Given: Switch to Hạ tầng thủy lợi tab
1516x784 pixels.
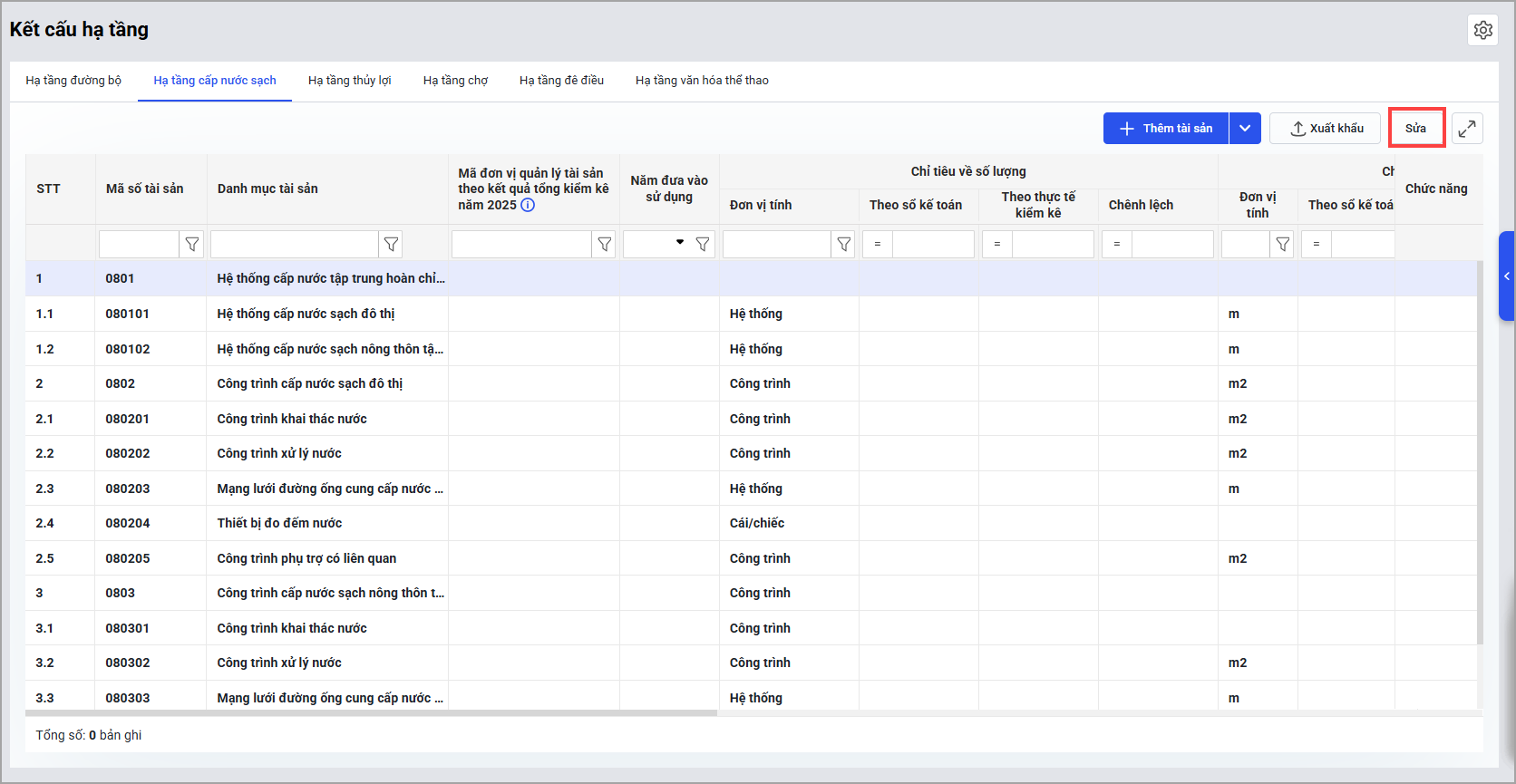Looking at the screenshot, I should click(x=349, y=81).
